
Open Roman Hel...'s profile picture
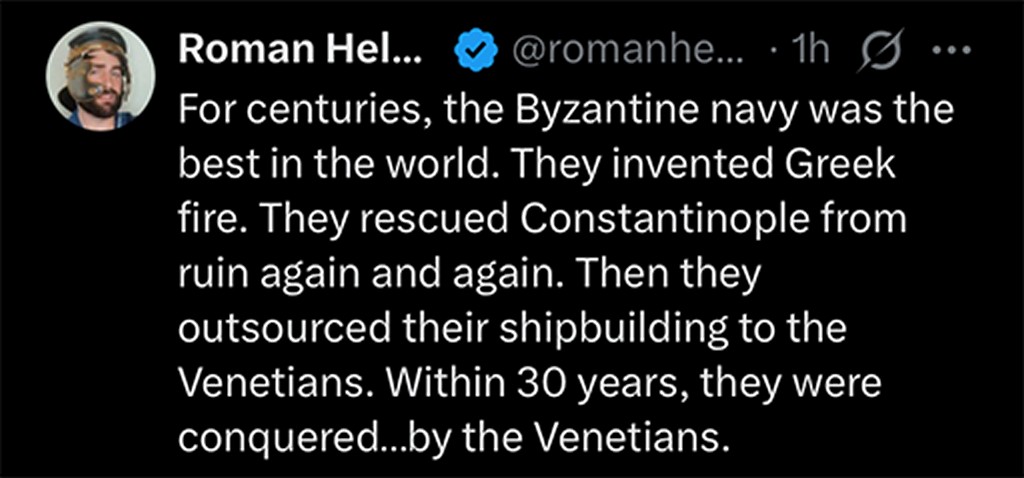101,76
